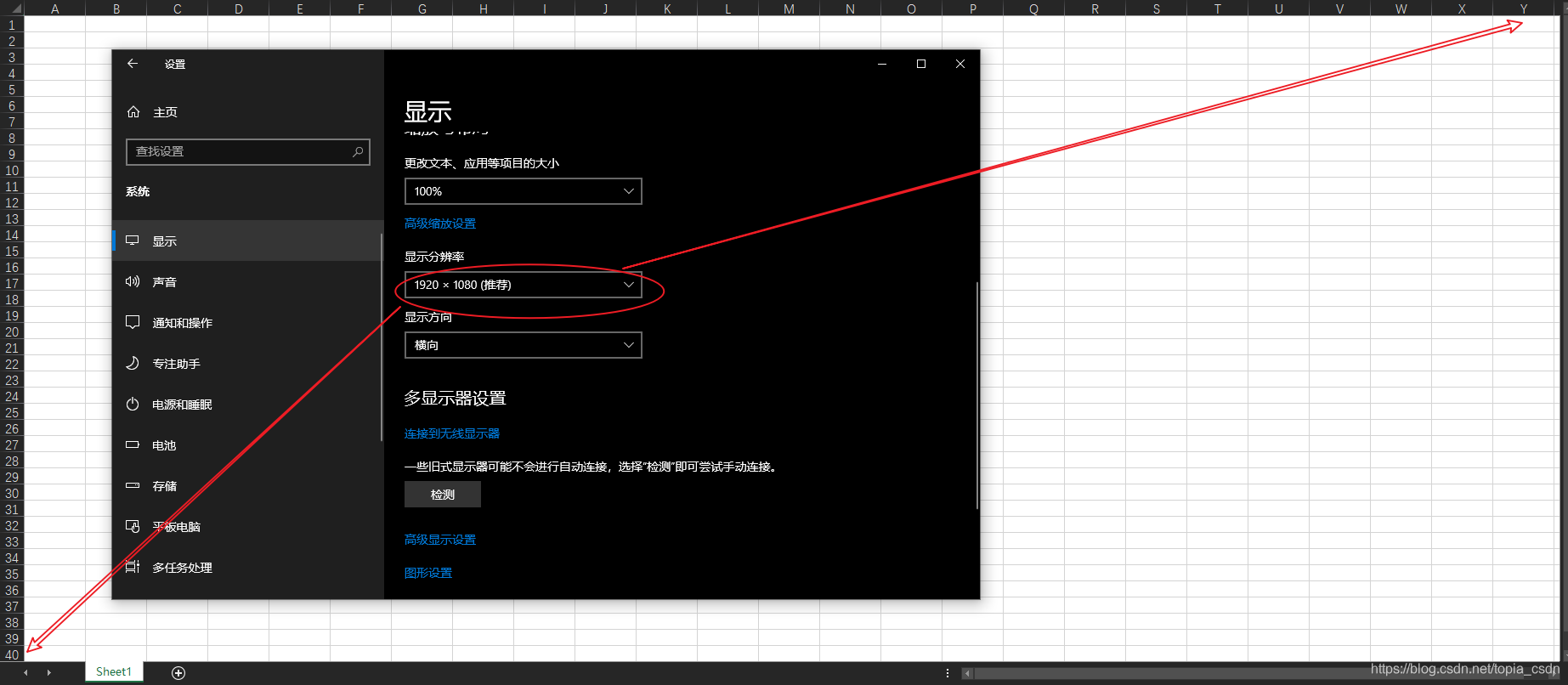Click the search magnifier in 查找设置 box
This screenshot has width=1568, height=685.
[358, 151]
